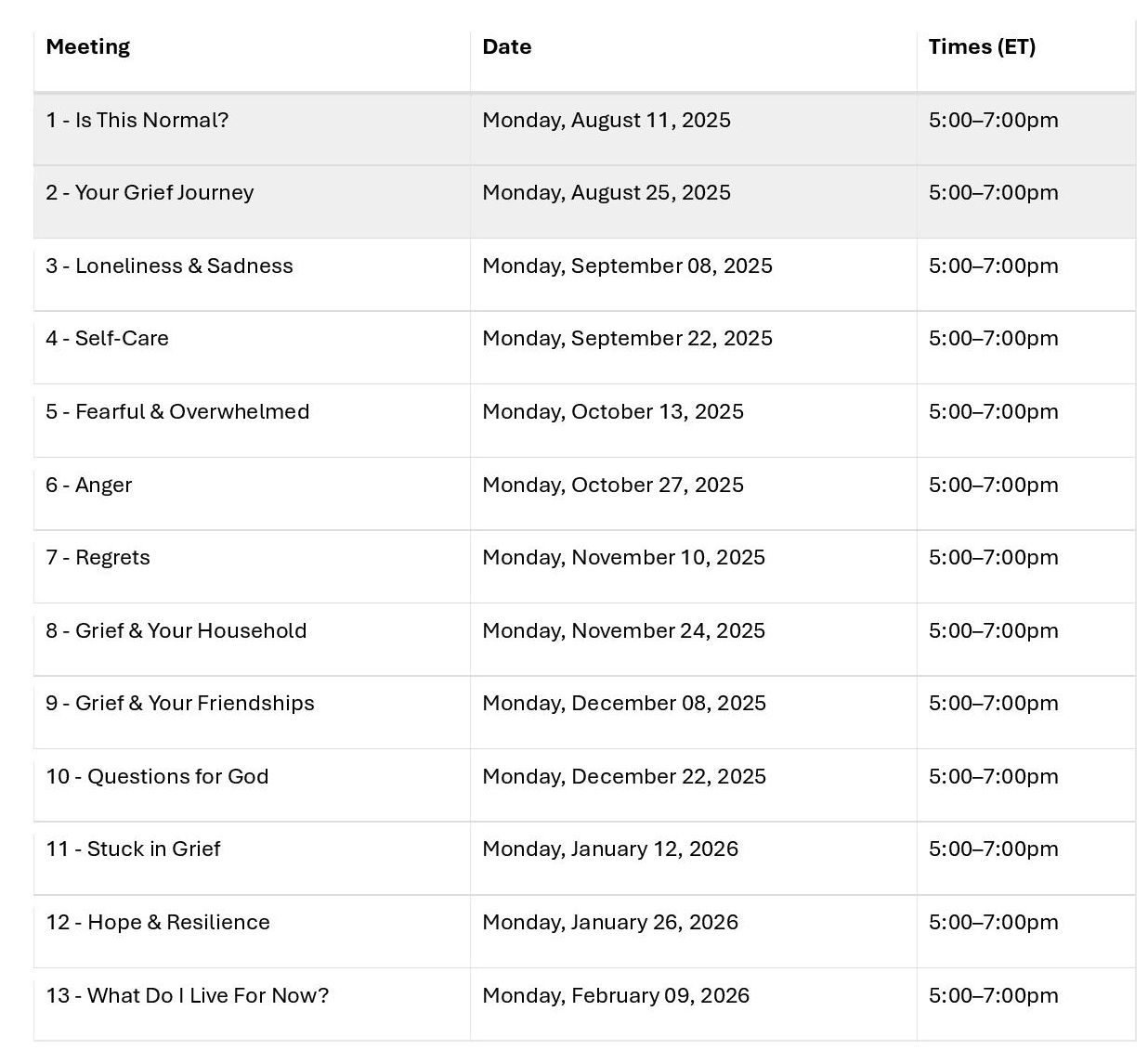Click the "7 - Regrets" meeting entry
Viewport: 1148px width, 1050px height.
click(x=98, y=558)
